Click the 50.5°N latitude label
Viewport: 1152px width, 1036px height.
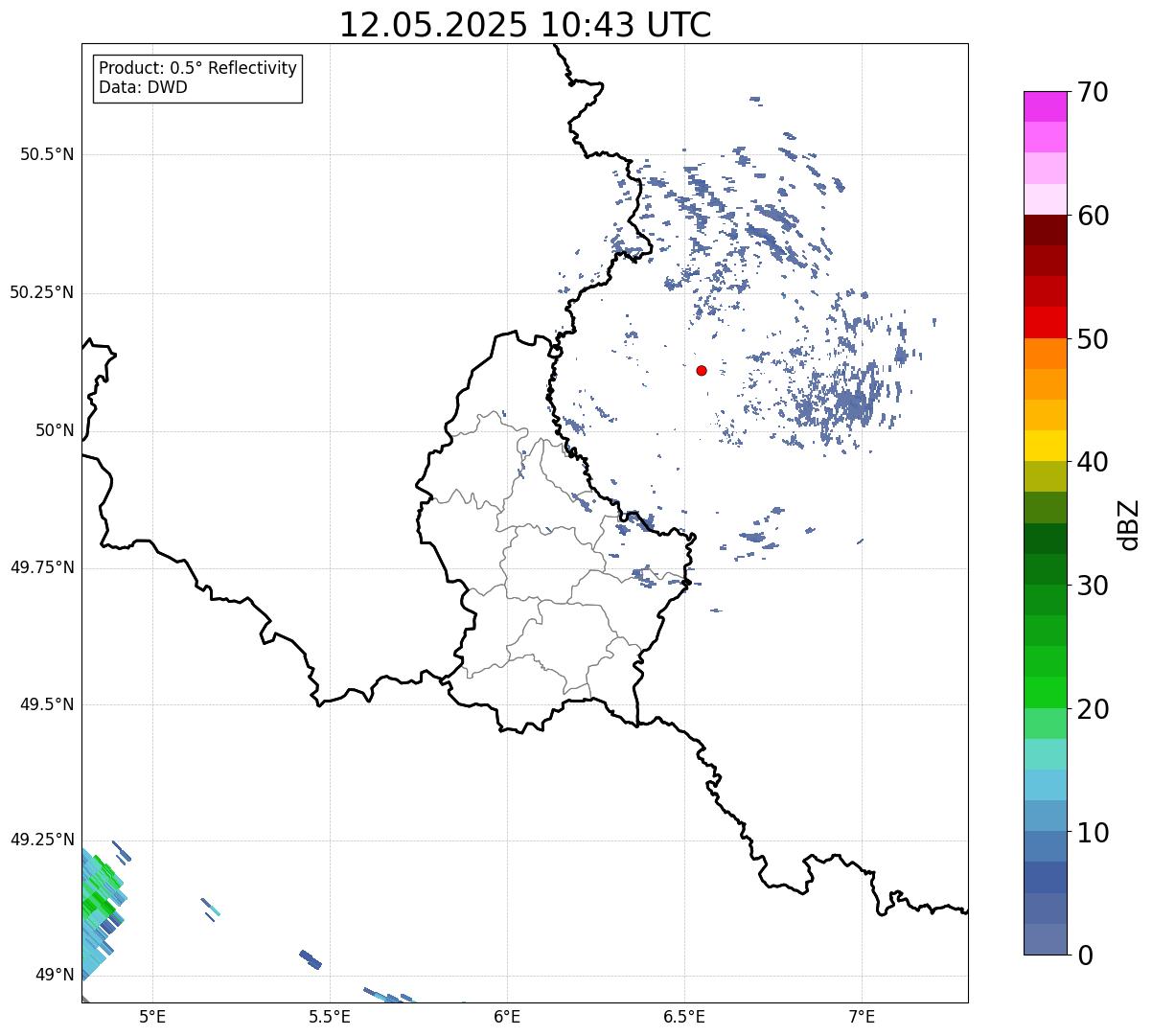[47, 154]
